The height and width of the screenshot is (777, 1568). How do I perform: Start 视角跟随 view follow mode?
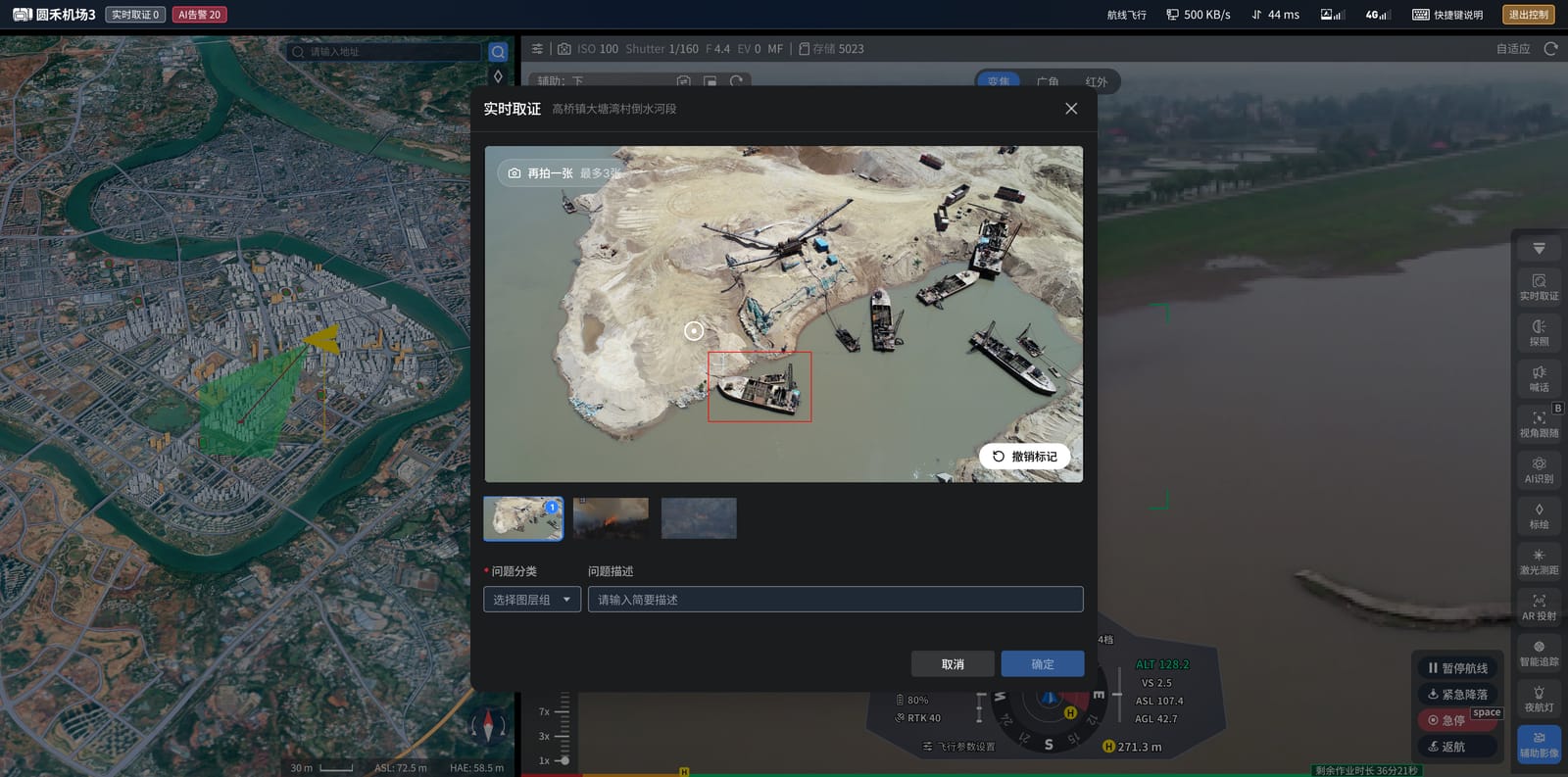(x=1539, y=424)
